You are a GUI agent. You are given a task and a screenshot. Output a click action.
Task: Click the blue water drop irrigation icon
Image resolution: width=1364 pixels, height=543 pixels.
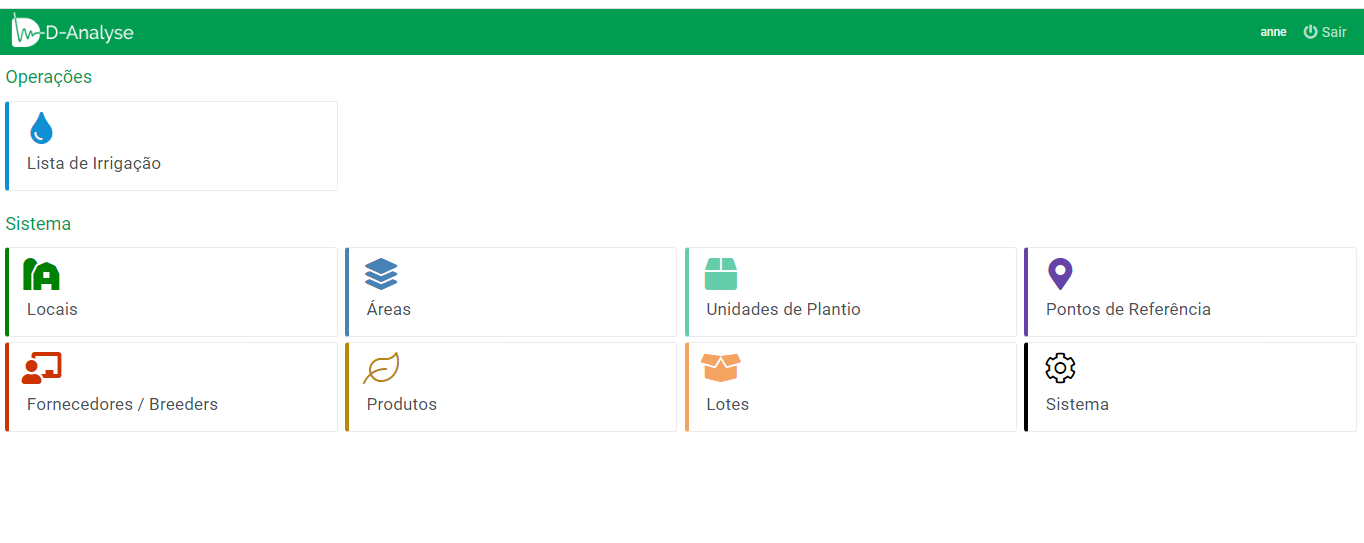pyautogui.click(x=41, y=128)
